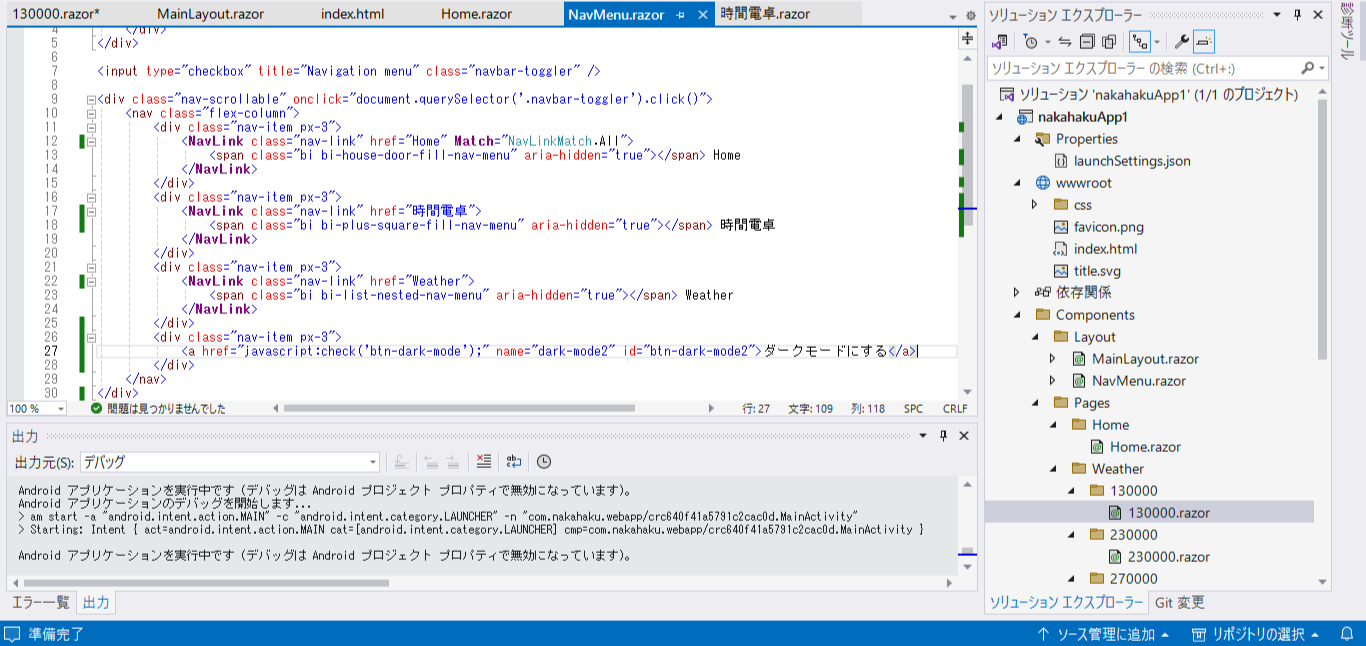Image resolution: width=1366 pixels, height=646 pixels.
Task: Toggle word wrap in output window
Action: point(513,461)
